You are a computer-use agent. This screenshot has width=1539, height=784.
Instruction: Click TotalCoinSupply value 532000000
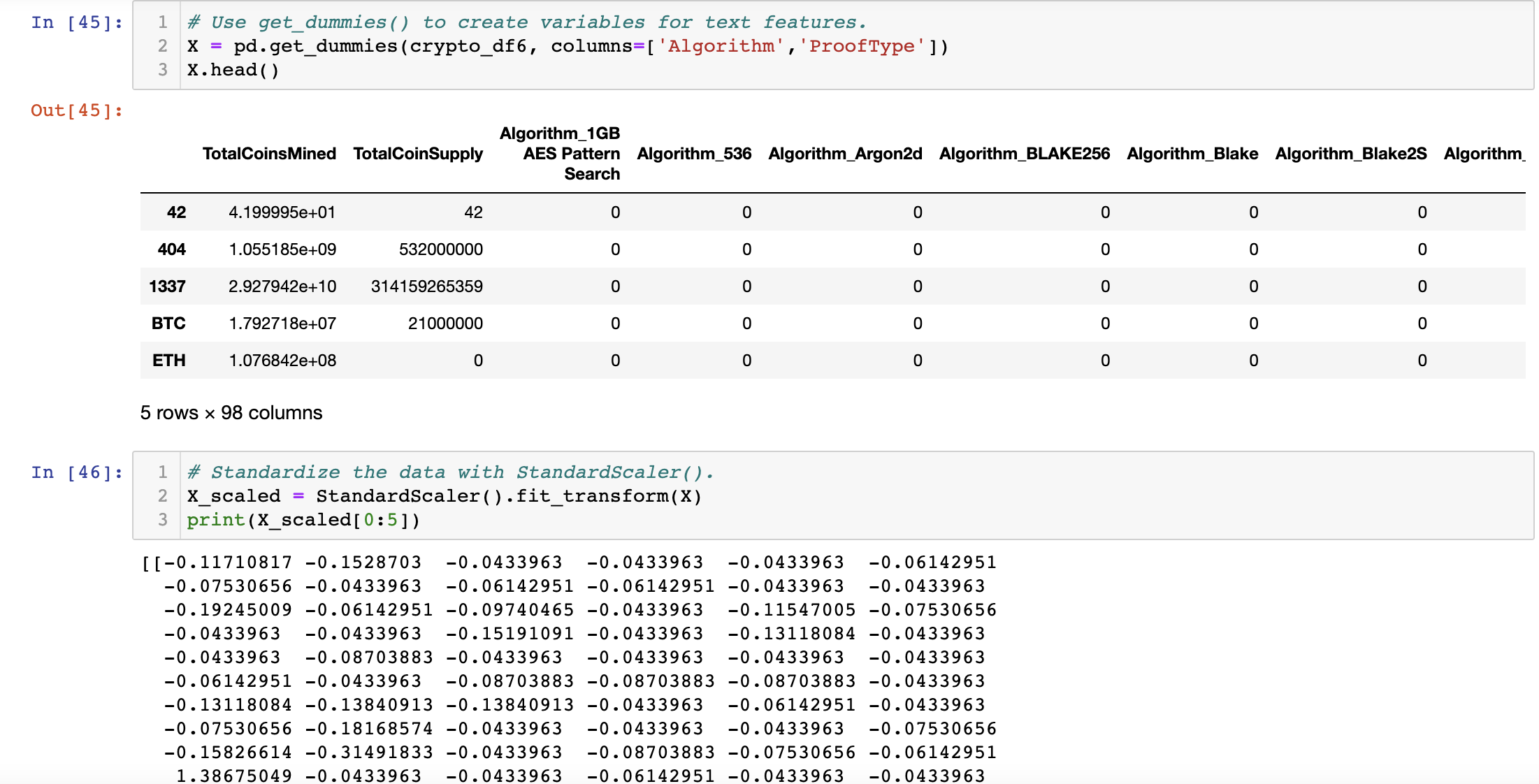coord(441,249)
